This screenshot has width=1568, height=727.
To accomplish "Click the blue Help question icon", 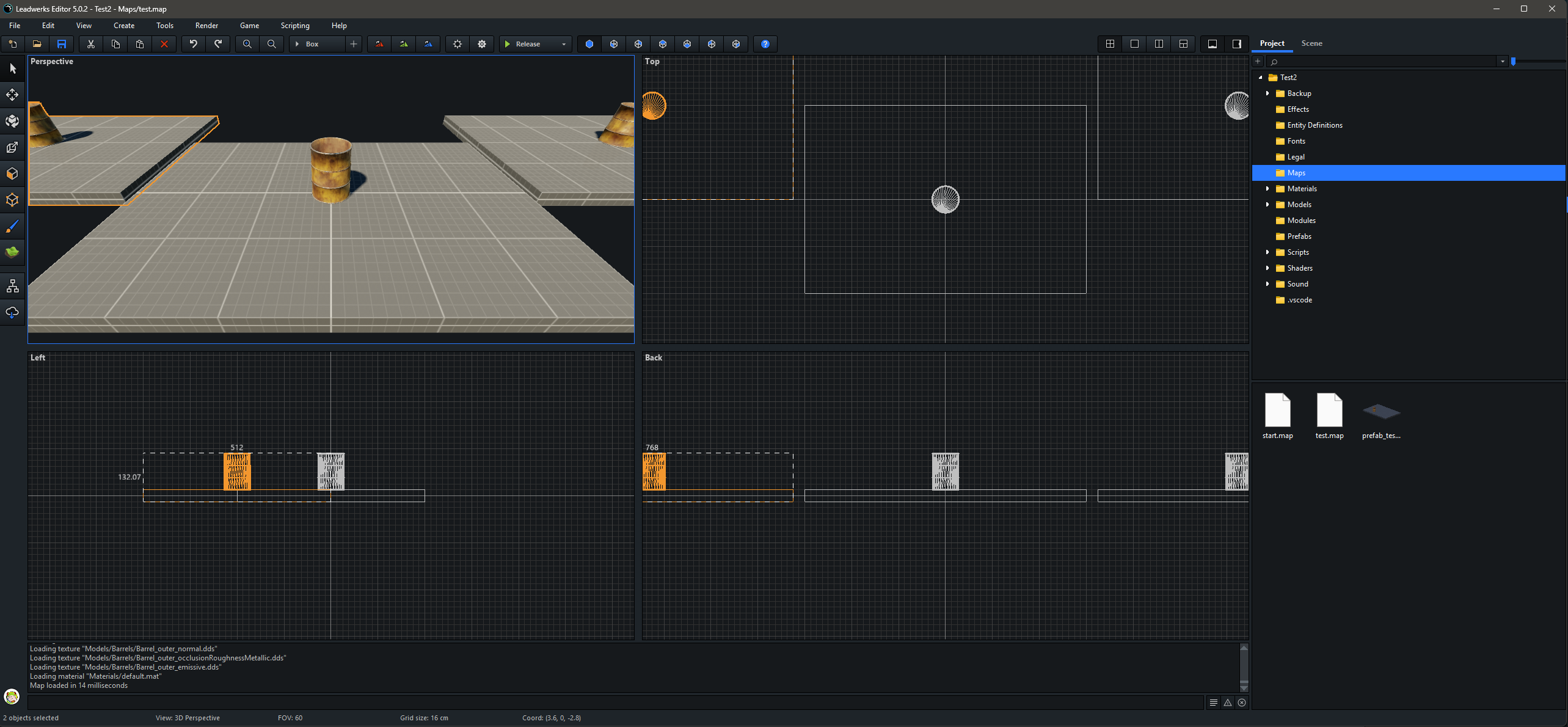I will 765,44.
